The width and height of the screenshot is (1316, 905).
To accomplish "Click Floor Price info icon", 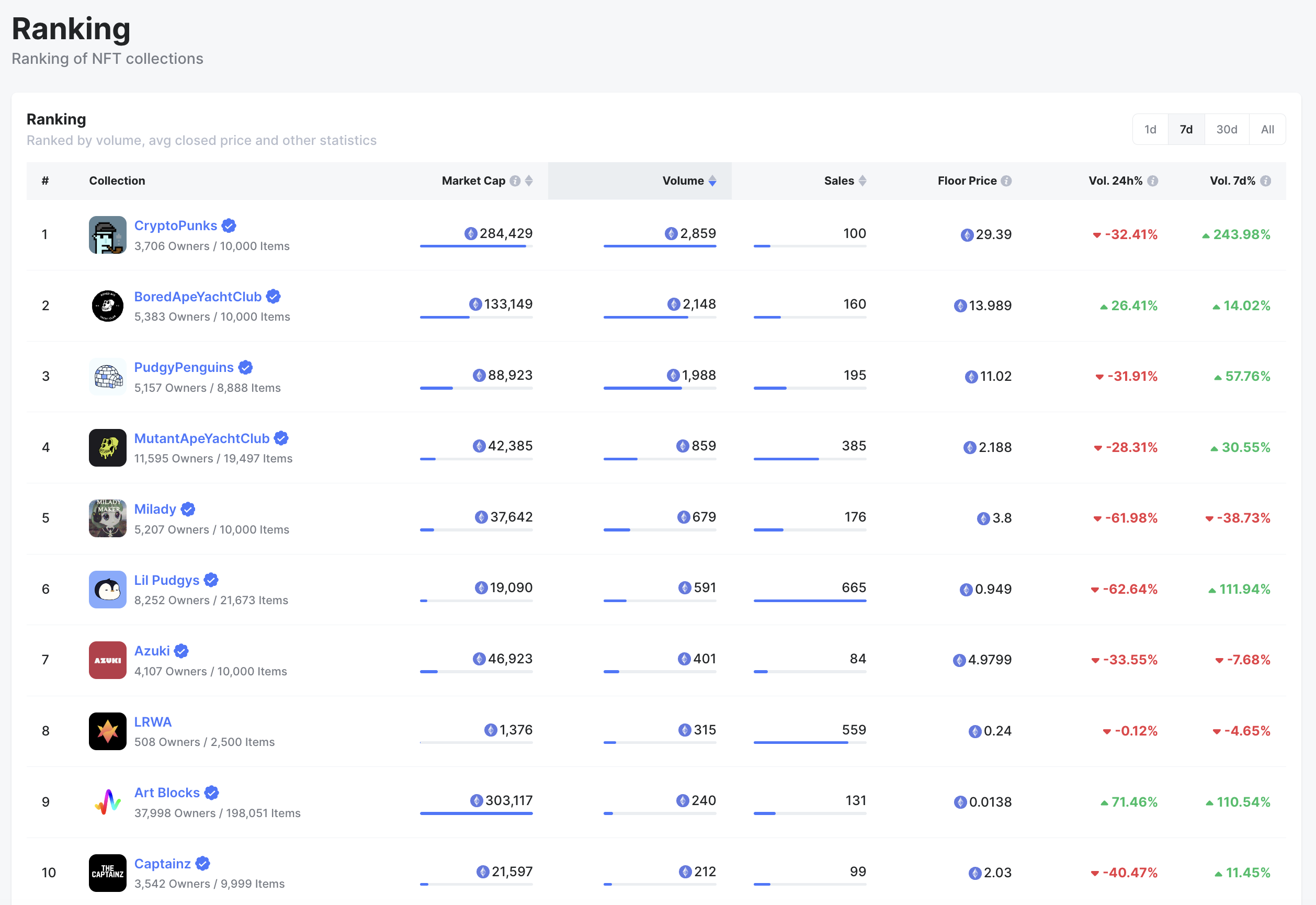I will click(1006, 181).
